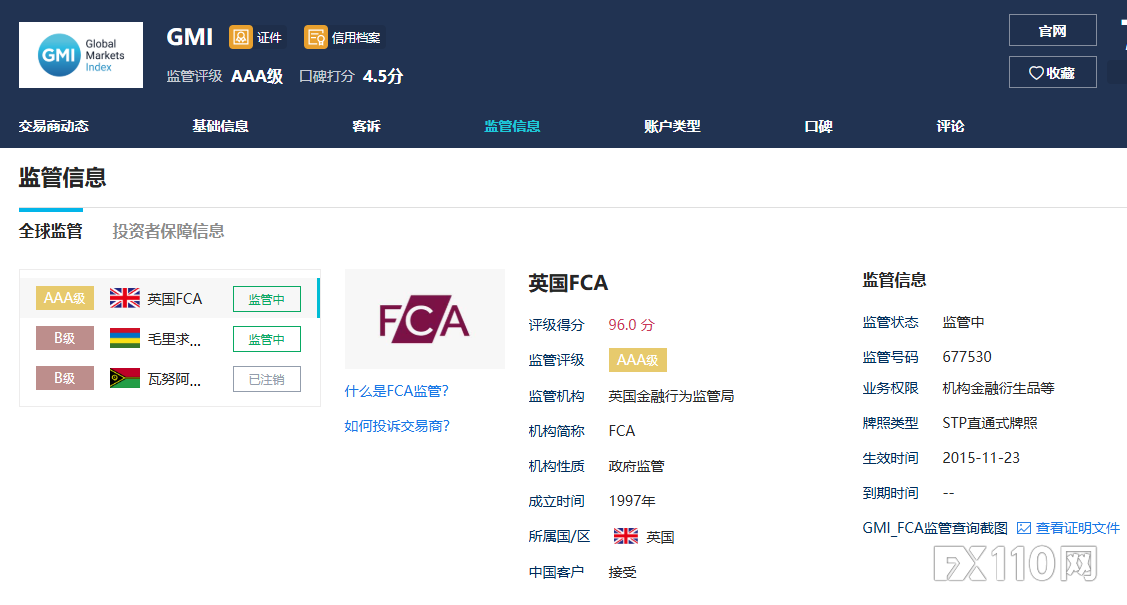The height and width of the screenshot is (605, 1127).
Task: Click the GMI Global Markets Index logo
Action: point(81,55)
